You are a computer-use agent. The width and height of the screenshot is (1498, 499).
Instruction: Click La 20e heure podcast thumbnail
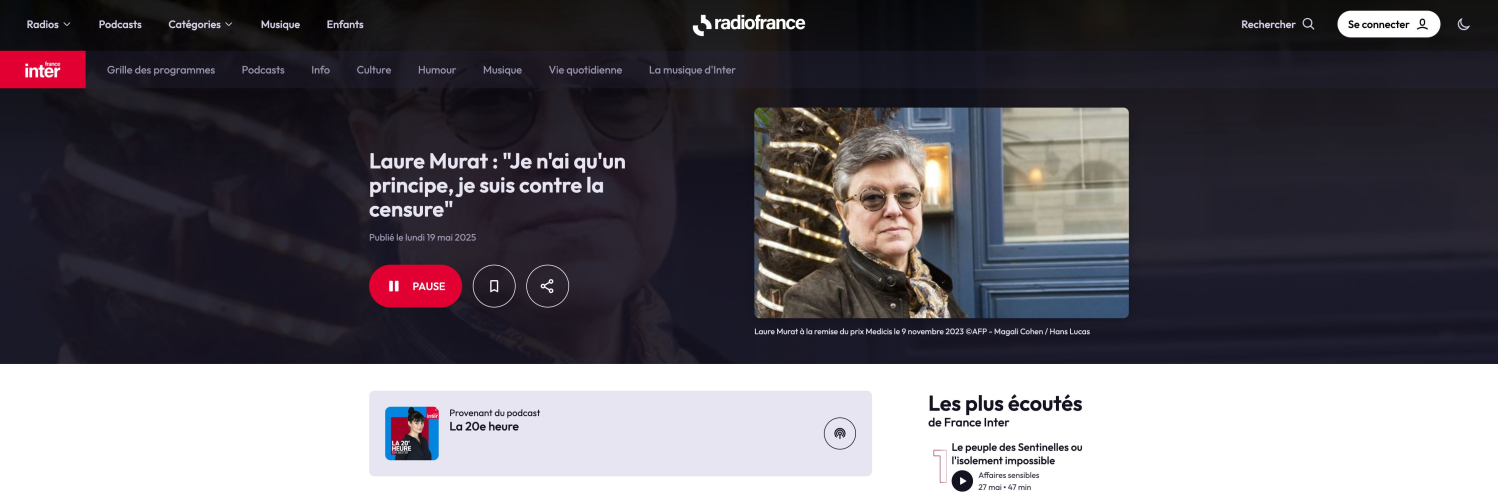[412, 433]
